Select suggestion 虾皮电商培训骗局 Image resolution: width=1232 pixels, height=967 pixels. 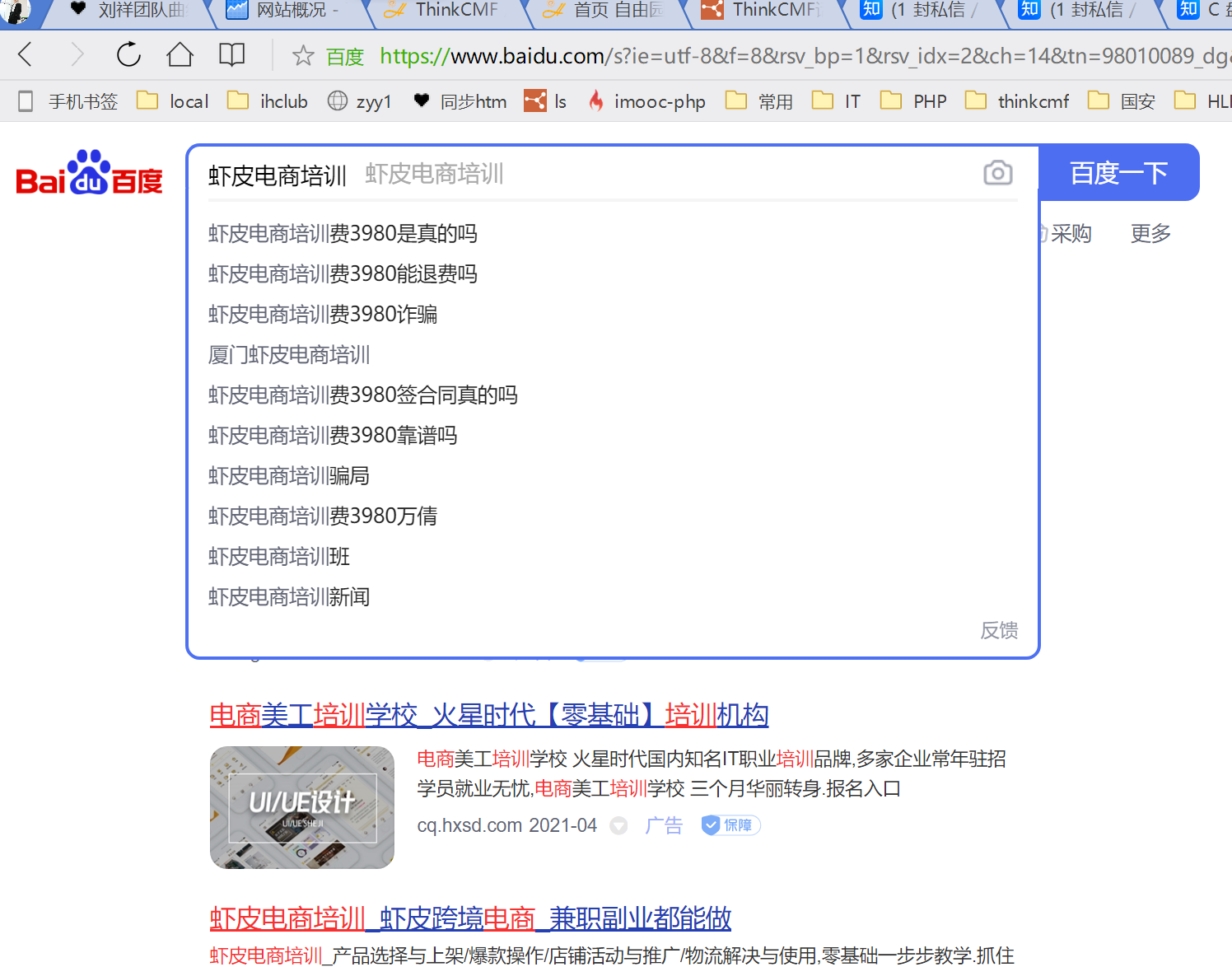coord(289,476)
